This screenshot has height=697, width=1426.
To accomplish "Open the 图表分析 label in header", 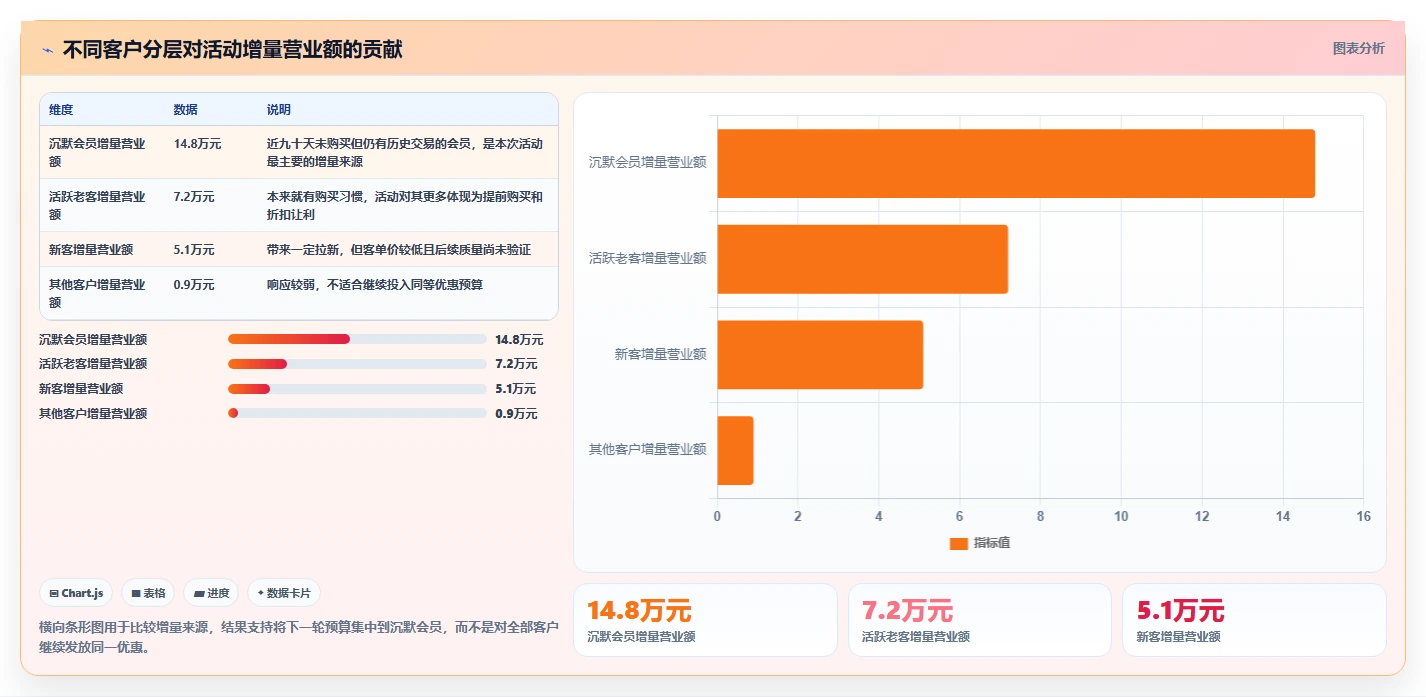I will pos(1358,48).
